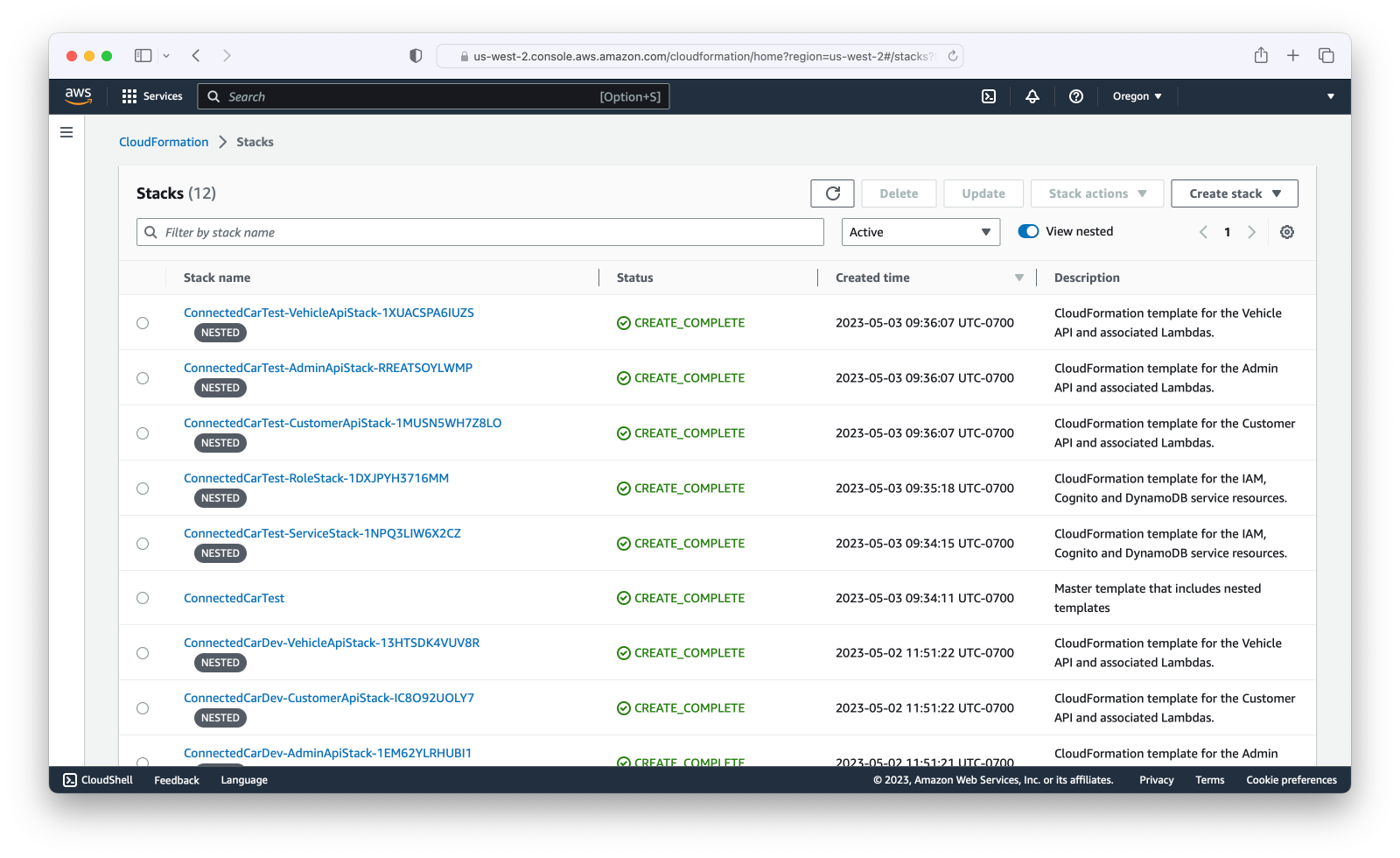Open a new browser tab
1400x858 pixels.
pyautogui.click(x=1293, y=56)
